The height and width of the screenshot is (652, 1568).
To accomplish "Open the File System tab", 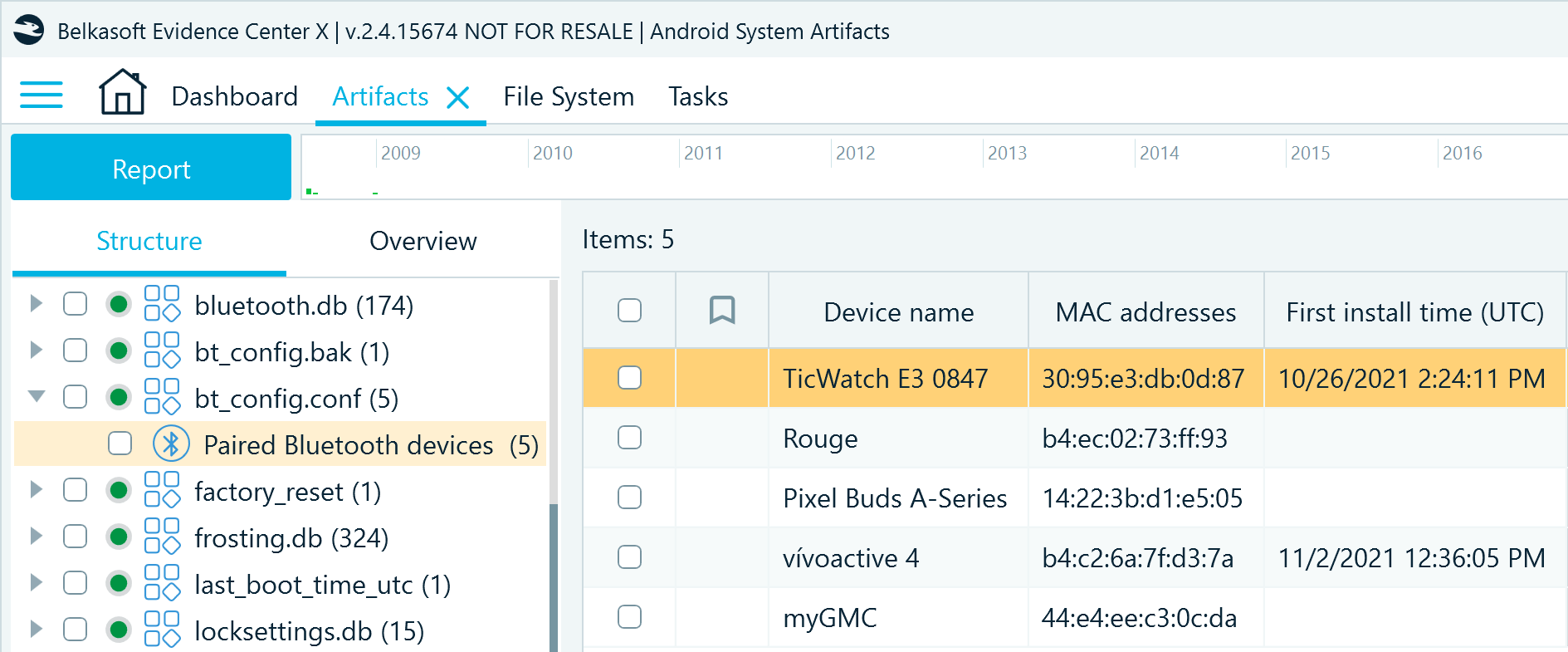I will [x=569, y=96].
